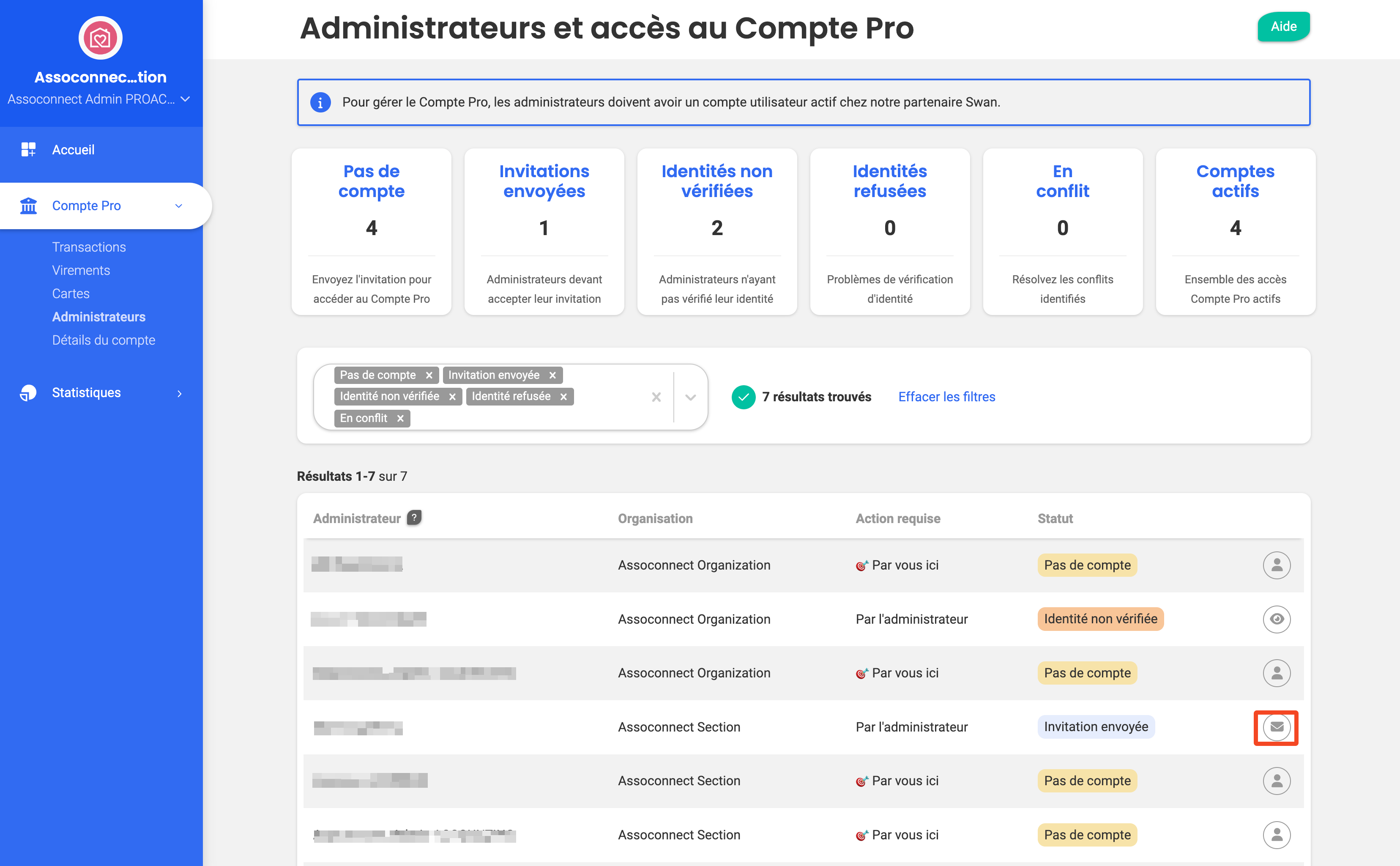1400x866 pixels.
Task: Clear all tags with the filter box X
Action: 656,397
